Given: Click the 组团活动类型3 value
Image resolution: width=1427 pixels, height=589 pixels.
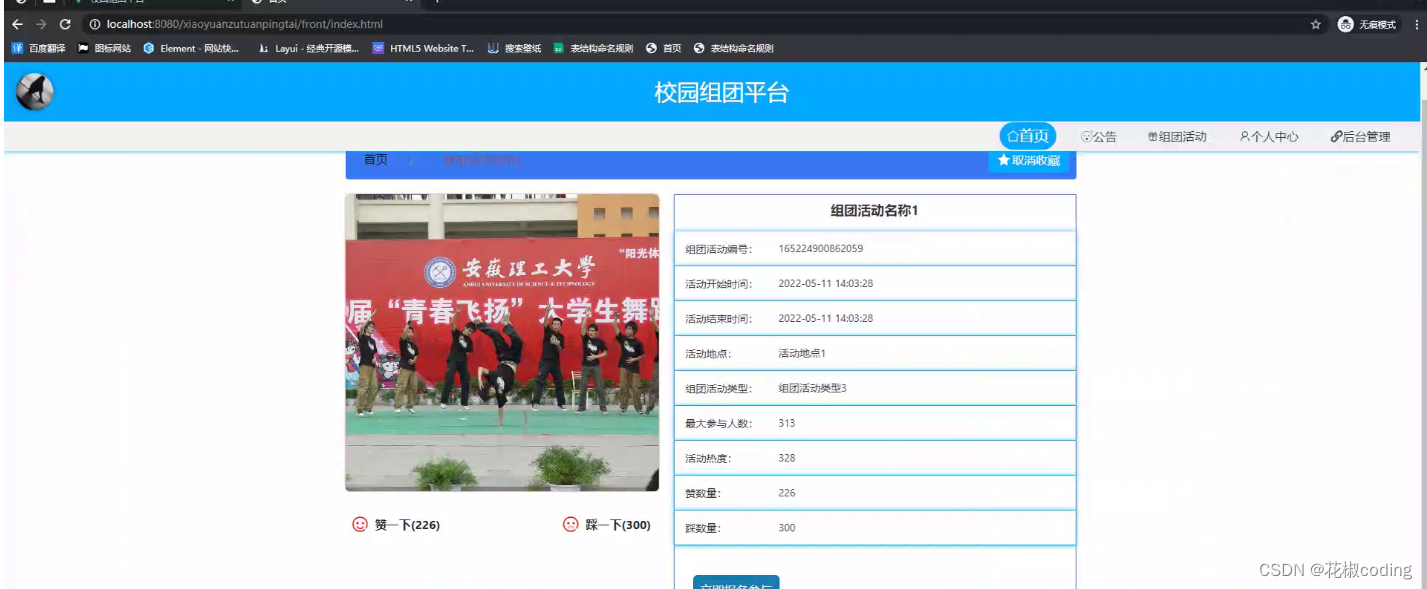Looking at the screenshot, I should (x=812, y=388).
